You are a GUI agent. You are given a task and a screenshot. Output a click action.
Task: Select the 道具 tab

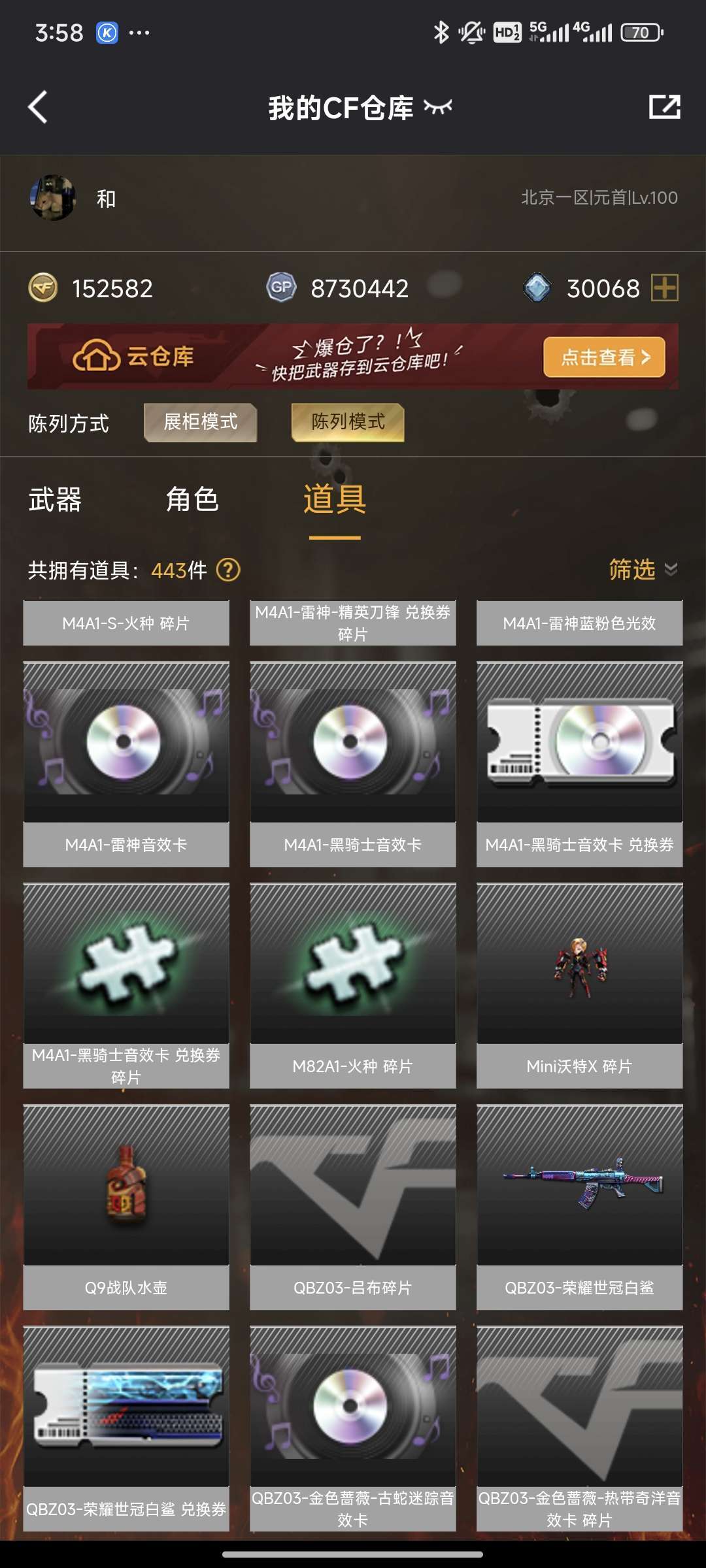pyautogui.click(x=335, y=500)
